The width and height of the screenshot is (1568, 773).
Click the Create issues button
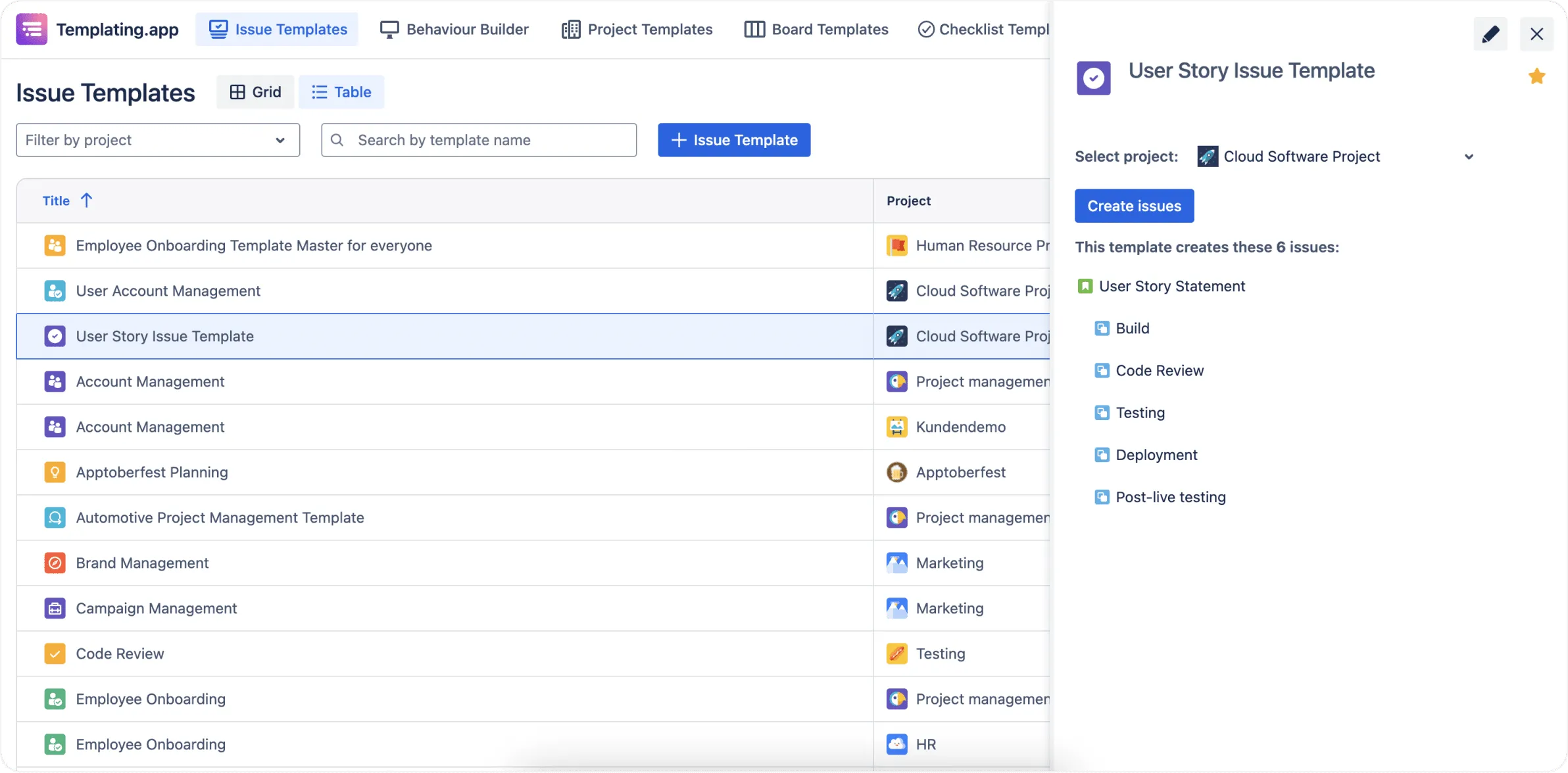click(x=1134, y=206)
